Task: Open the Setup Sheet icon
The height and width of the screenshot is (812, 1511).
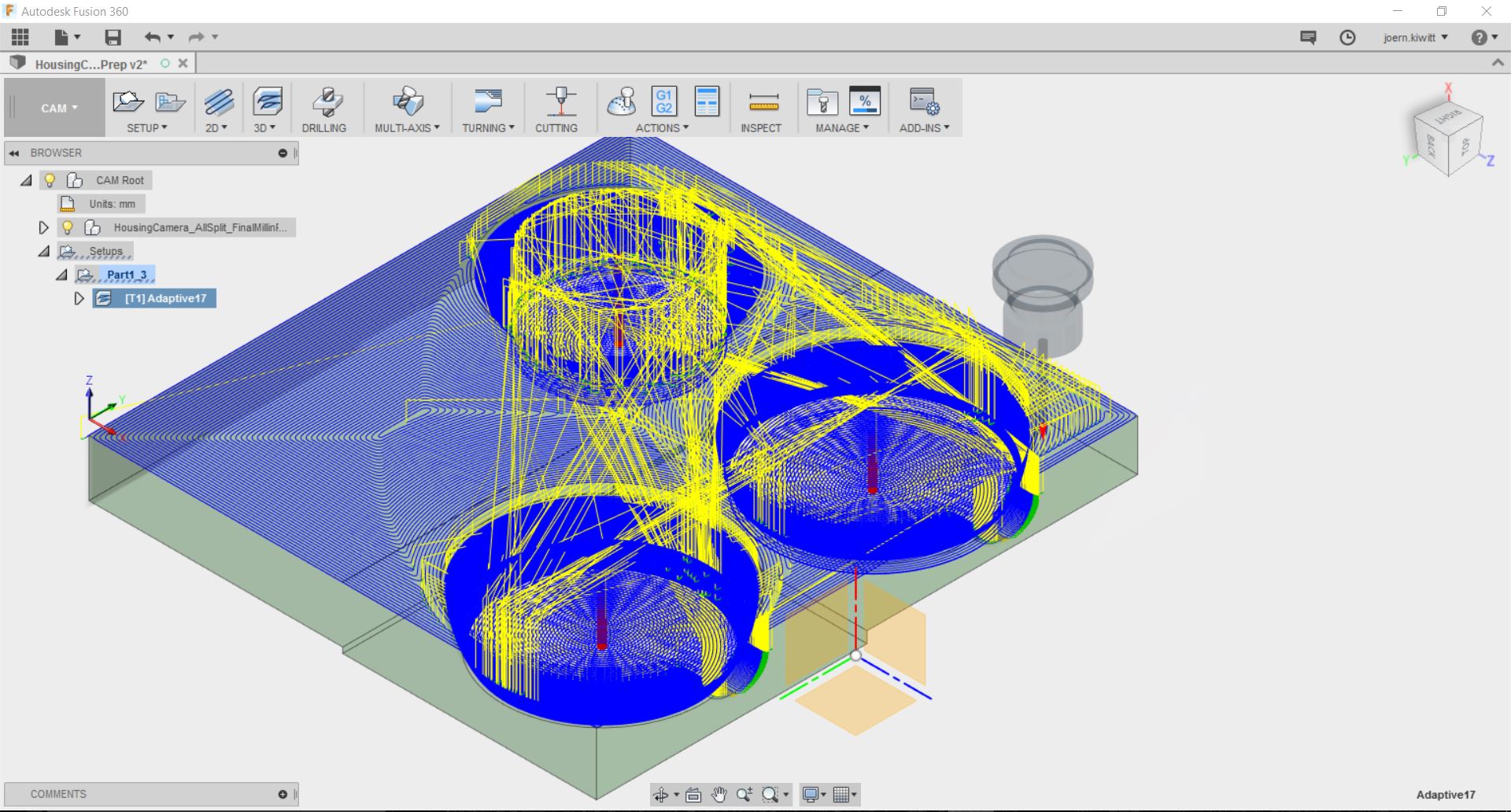Action: [x=707, y=101]
